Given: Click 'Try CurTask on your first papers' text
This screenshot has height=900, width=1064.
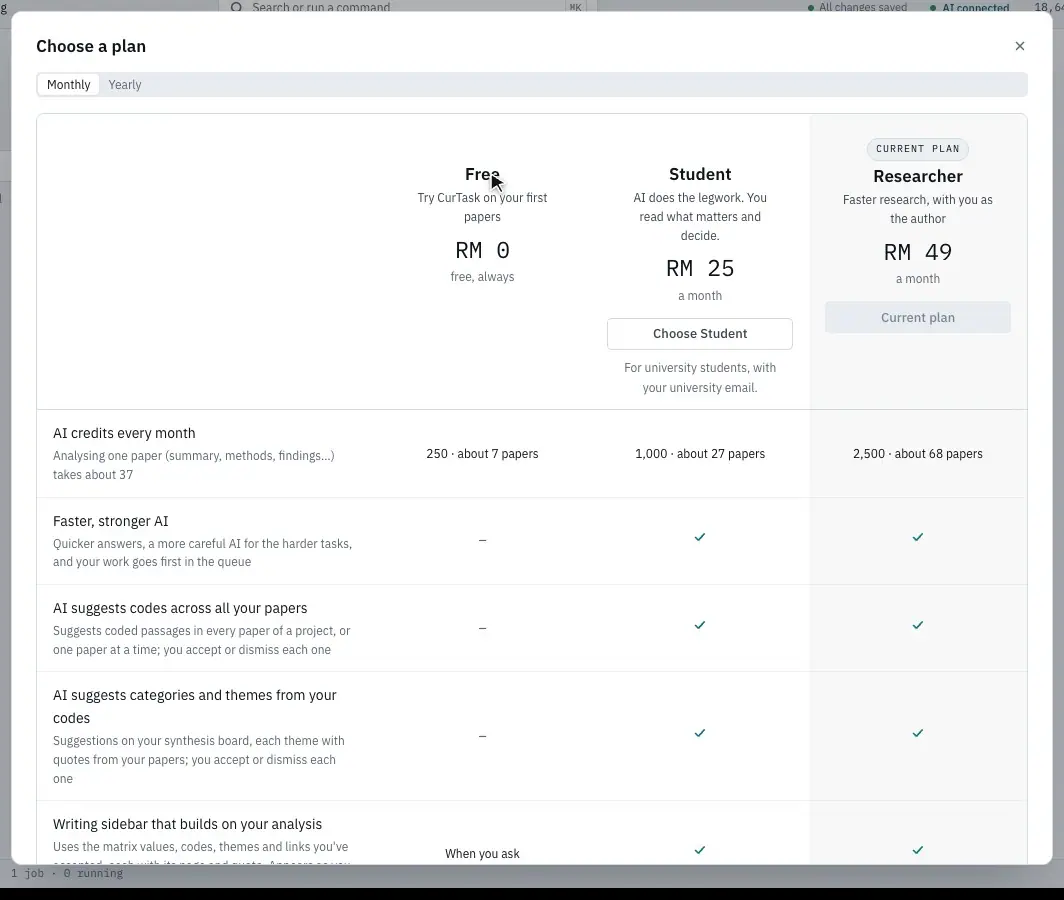Looking at the screenshot, I should (482, 207).
